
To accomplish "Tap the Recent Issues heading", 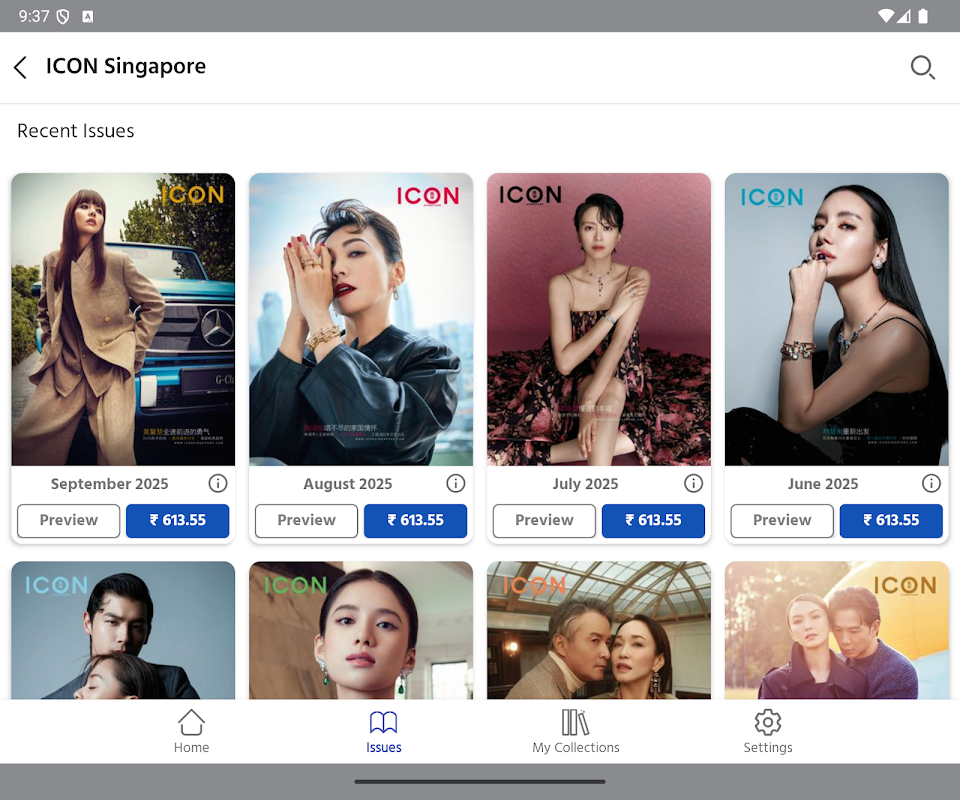I will click(x=76, y=130).
